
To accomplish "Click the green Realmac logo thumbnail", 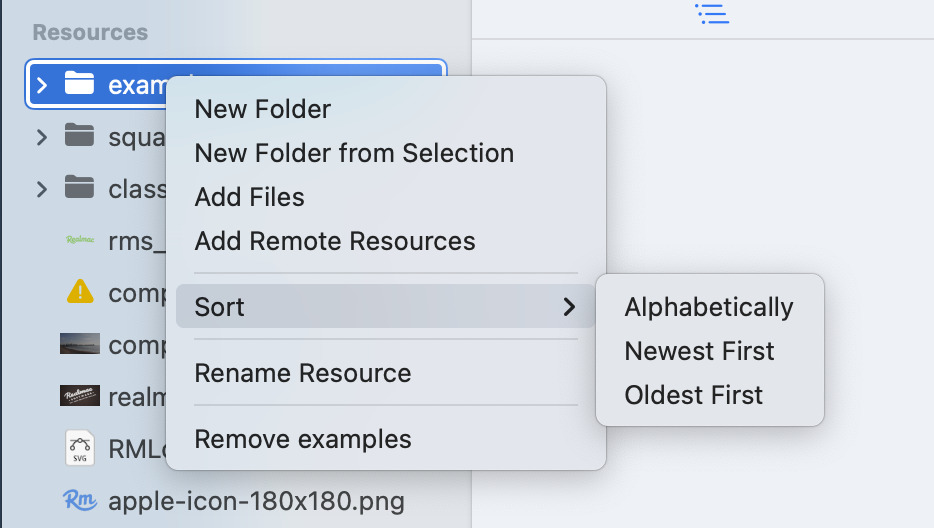I will click(79, 240).
